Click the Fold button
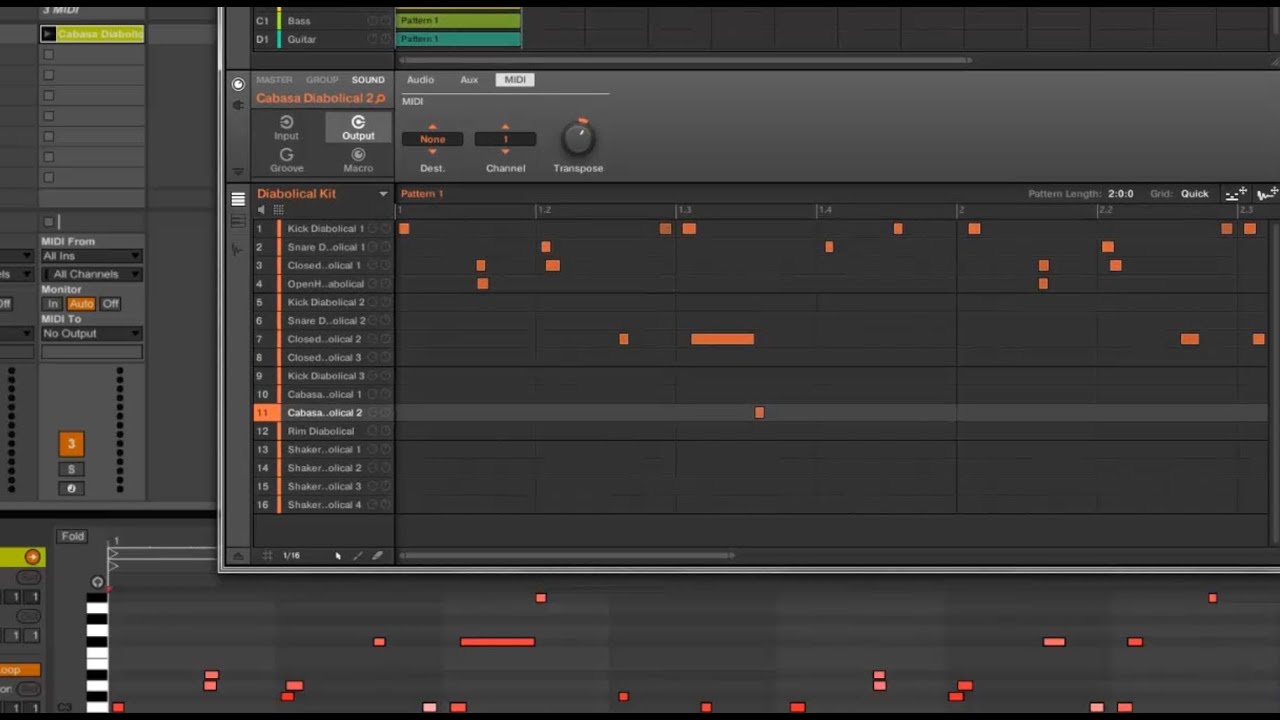This screenshot has height=720, width=1280. pyautogui.click(x=73, y=536)
